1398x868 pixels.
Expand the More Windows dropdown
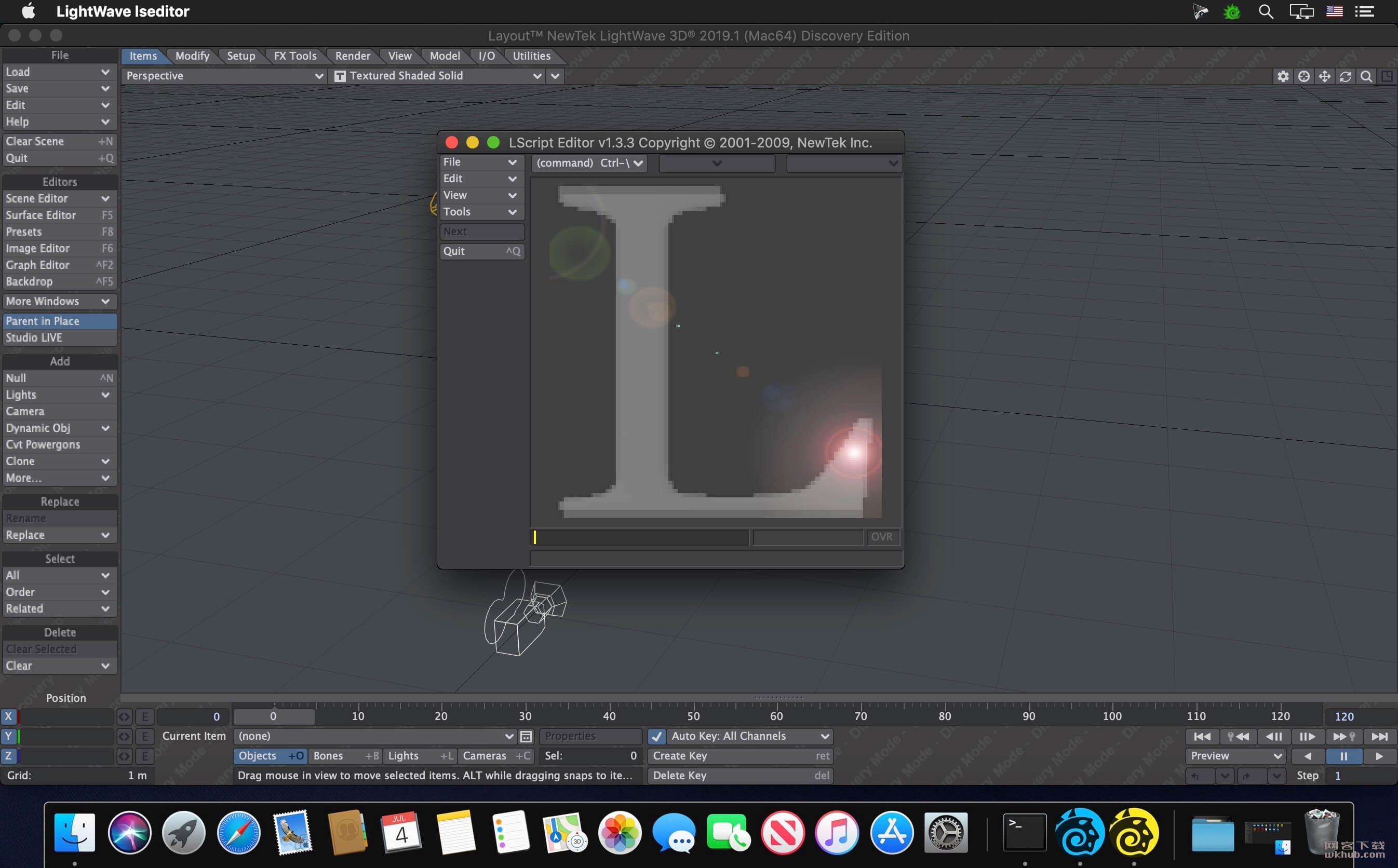point(60,302)
